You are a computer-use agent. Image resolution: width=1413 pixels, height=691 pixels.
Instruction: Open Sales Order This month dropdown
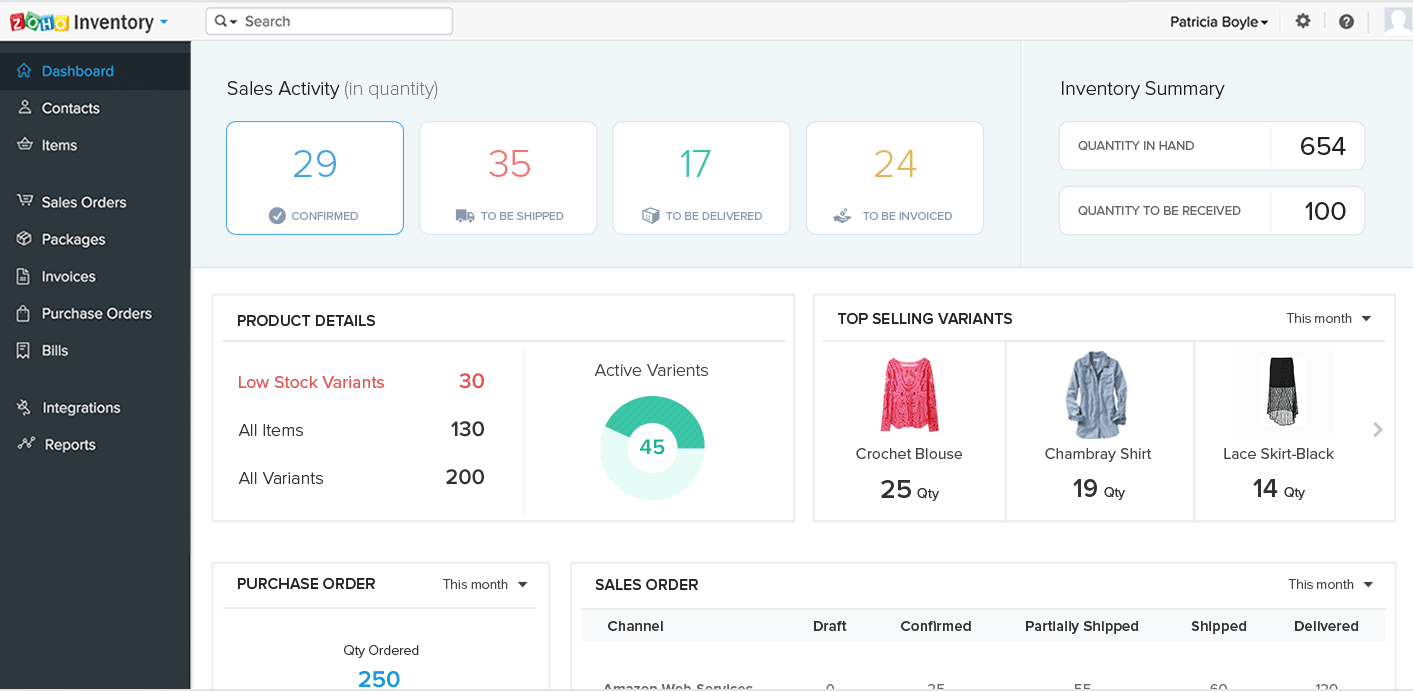click(x=1330, y=585)
